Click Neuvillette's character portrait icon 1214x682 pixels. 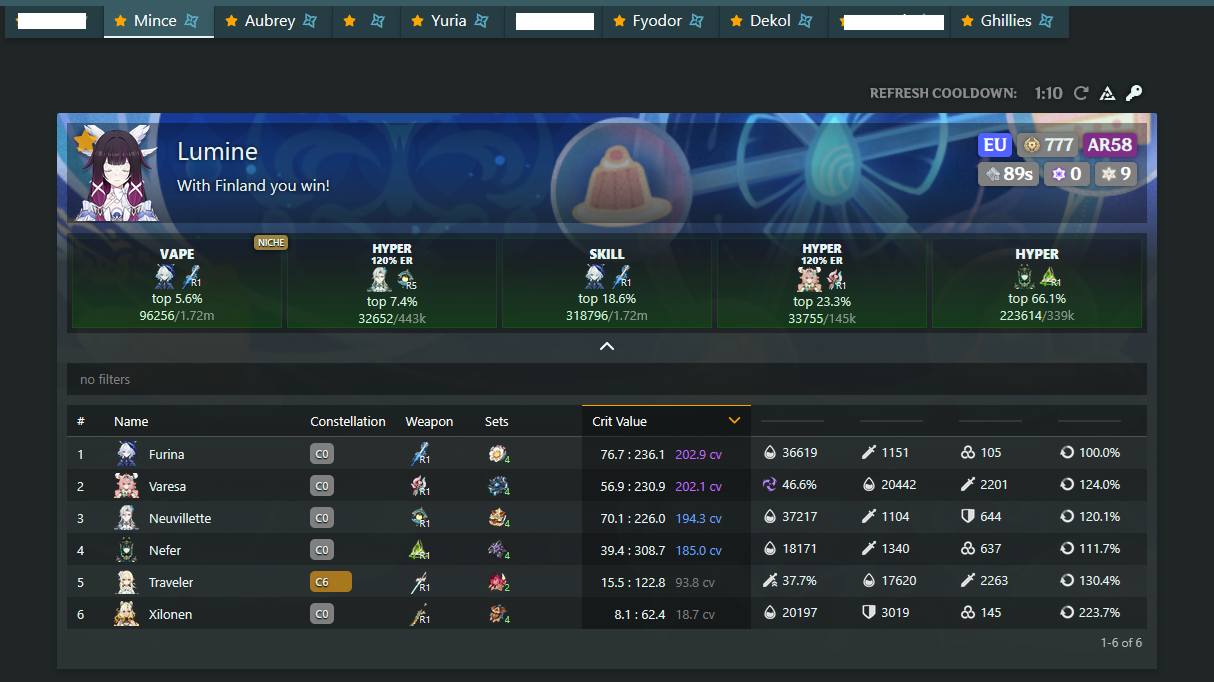pos(126,518)
